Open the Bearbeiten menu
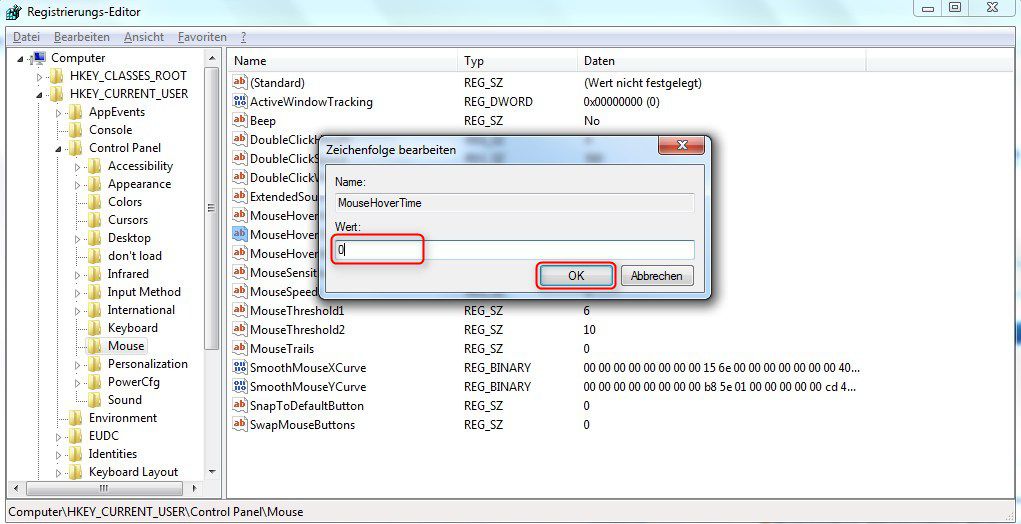The width and height of the screenshot is (1021, 524). coord(82,37)
